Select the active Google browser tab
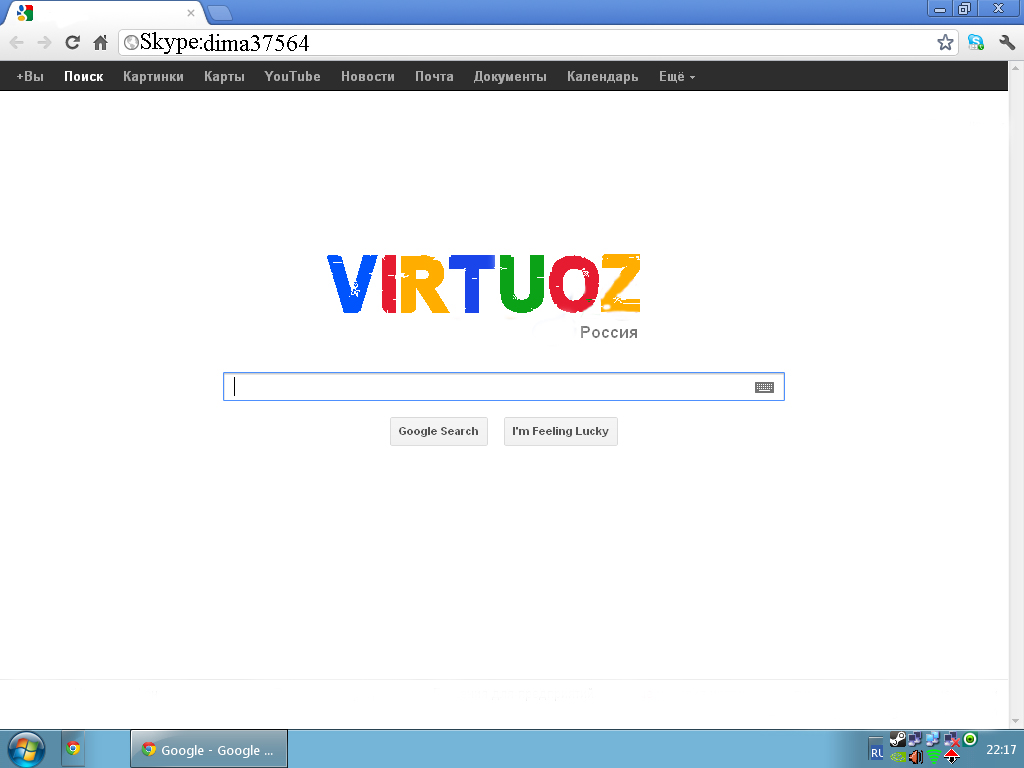 coord(104,13)
